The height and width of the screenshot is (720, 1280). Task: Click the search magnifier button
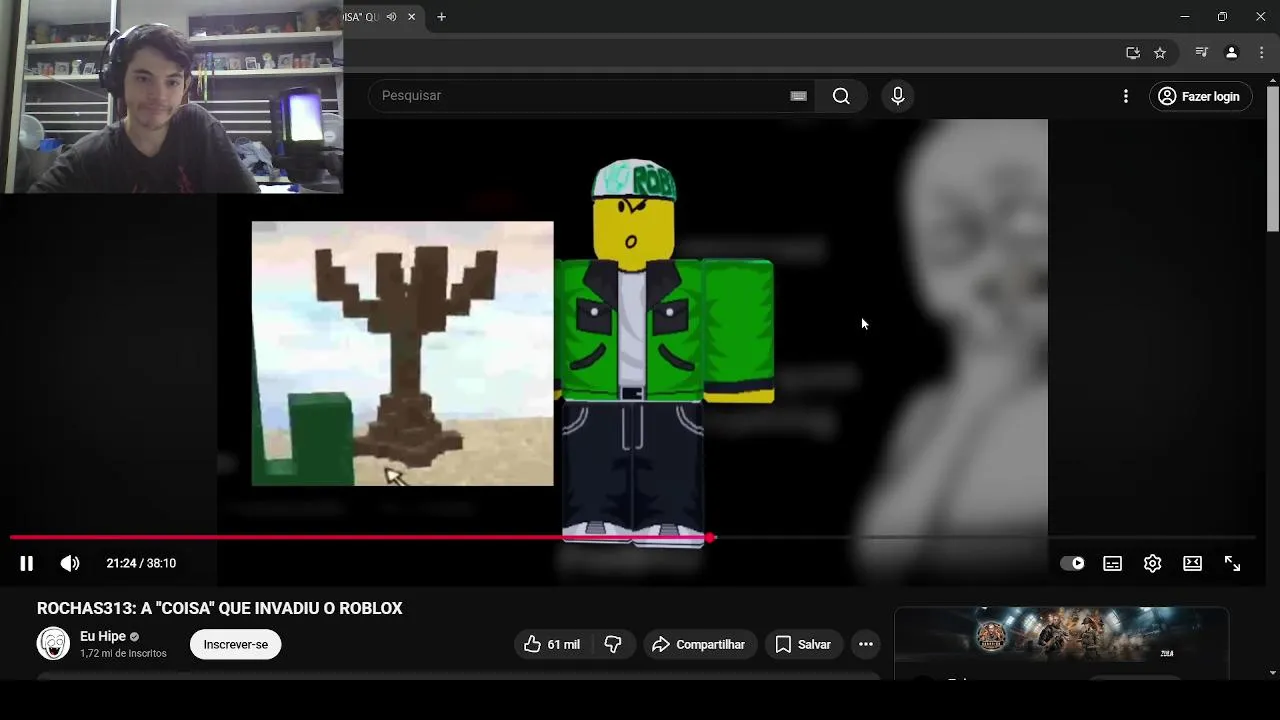[841, 96]
